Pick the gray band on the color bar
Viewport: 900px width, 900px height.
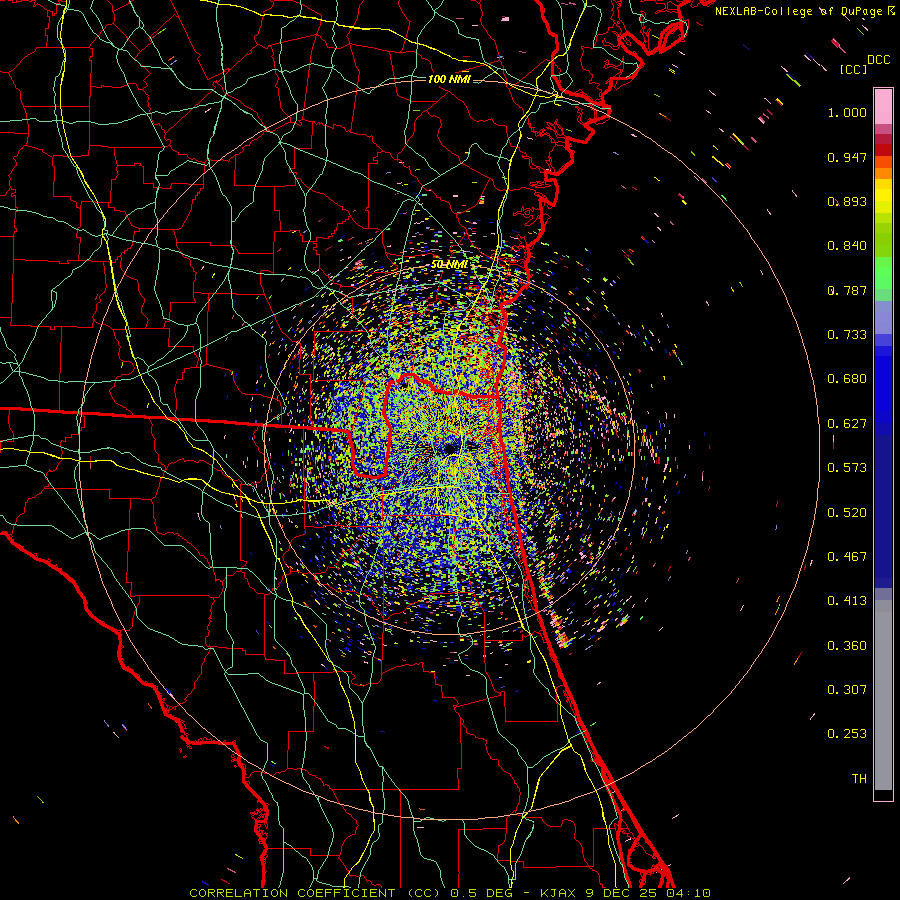(883, 695)
